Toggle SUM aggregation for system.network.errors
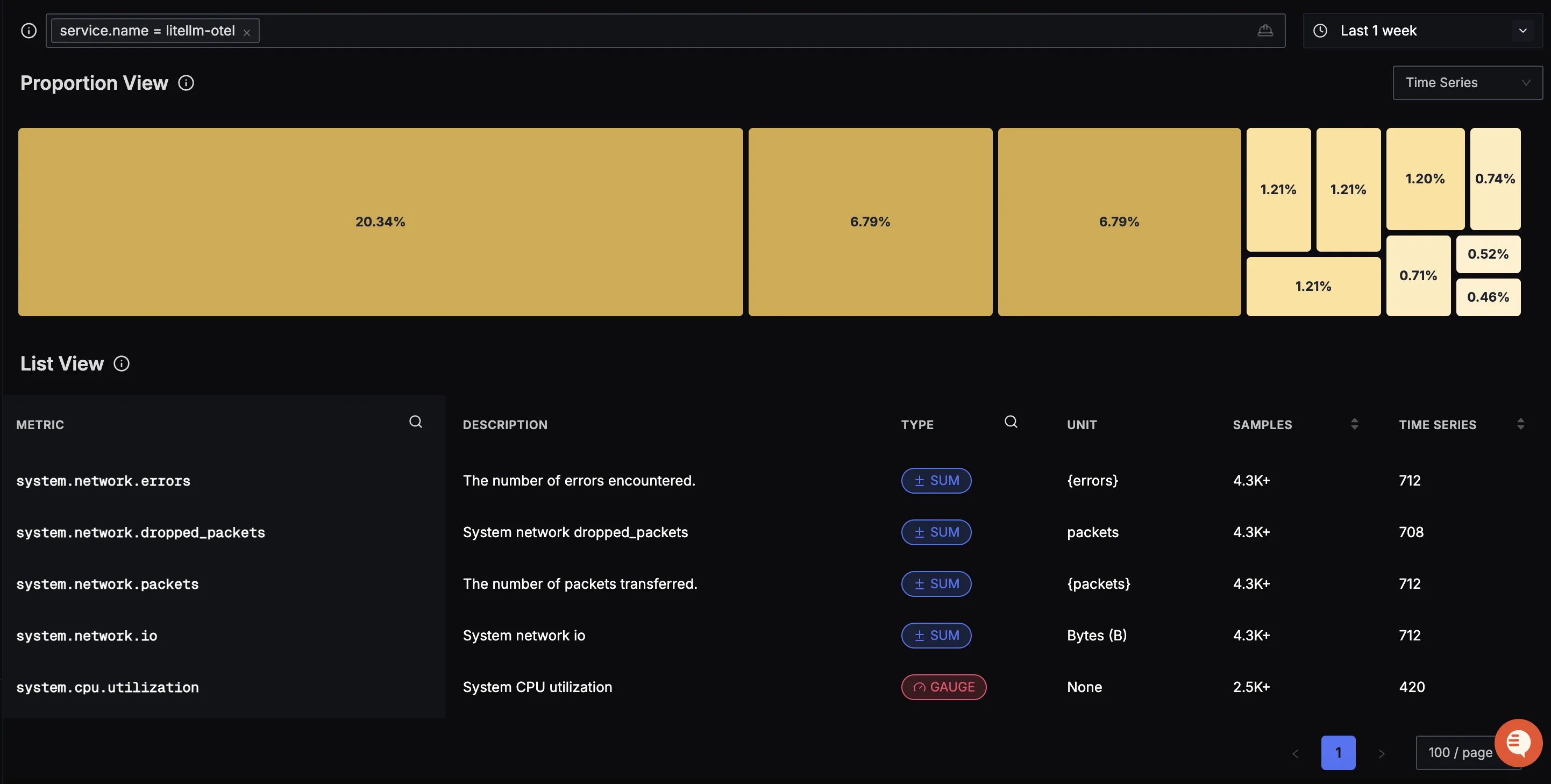 pyautogui.click(x=936, y=481)
